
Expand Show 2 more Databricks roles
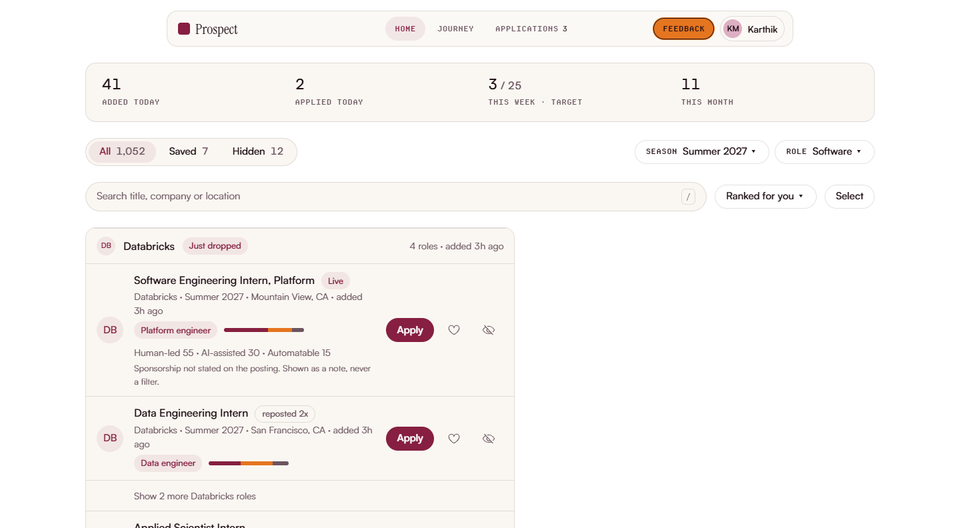[195, 496]
